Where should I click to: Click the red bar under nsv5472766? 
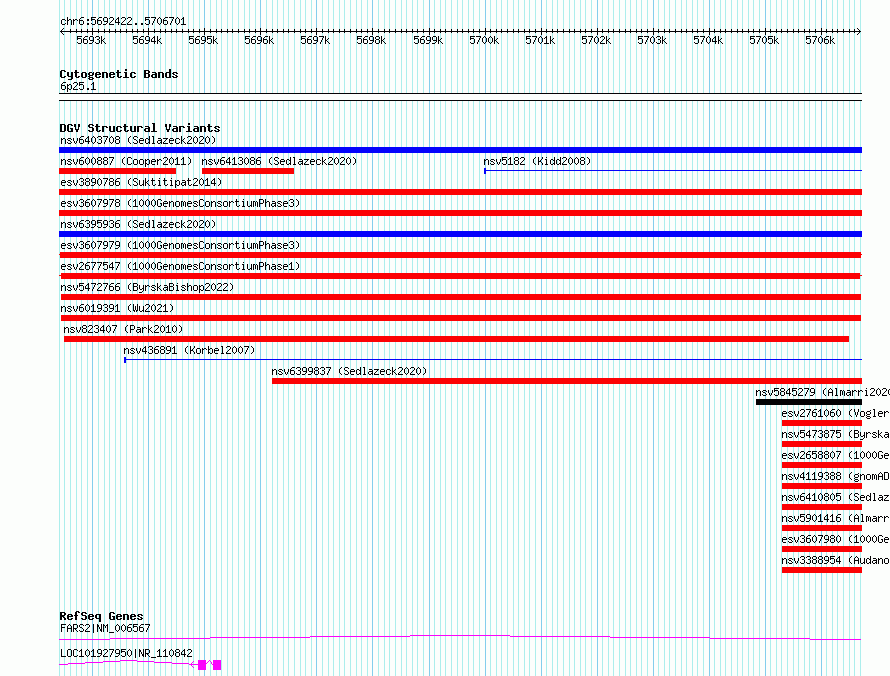(x=461, y=297)
